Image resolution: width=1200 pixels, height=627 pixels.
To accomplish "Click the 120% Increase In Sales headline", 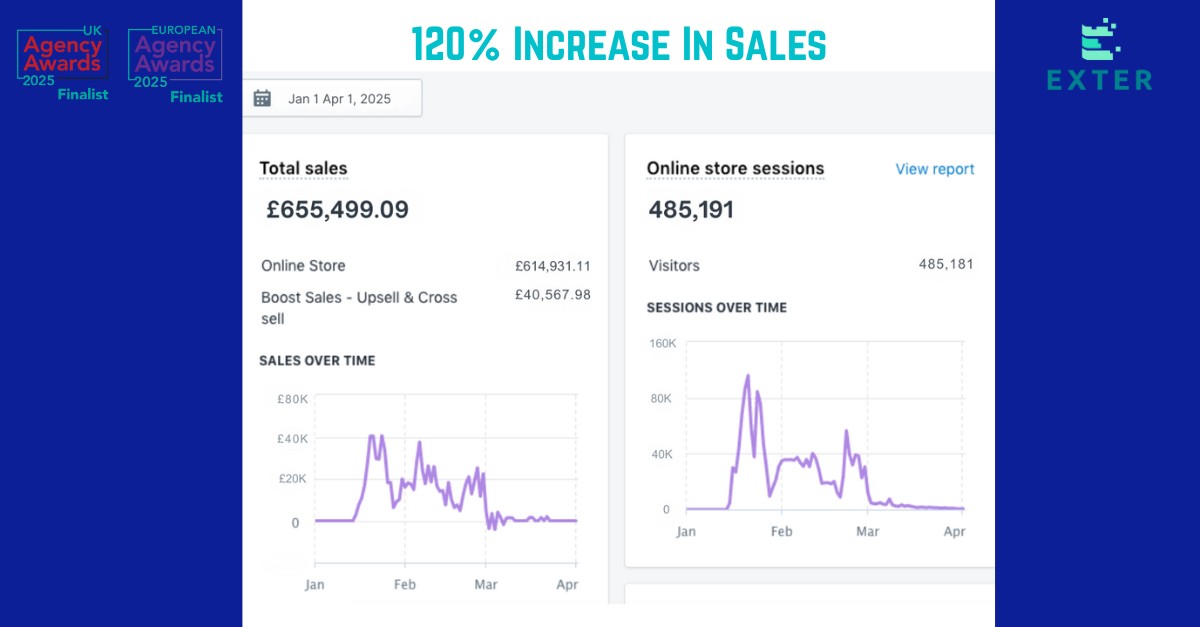I will [x=619, y=43].
